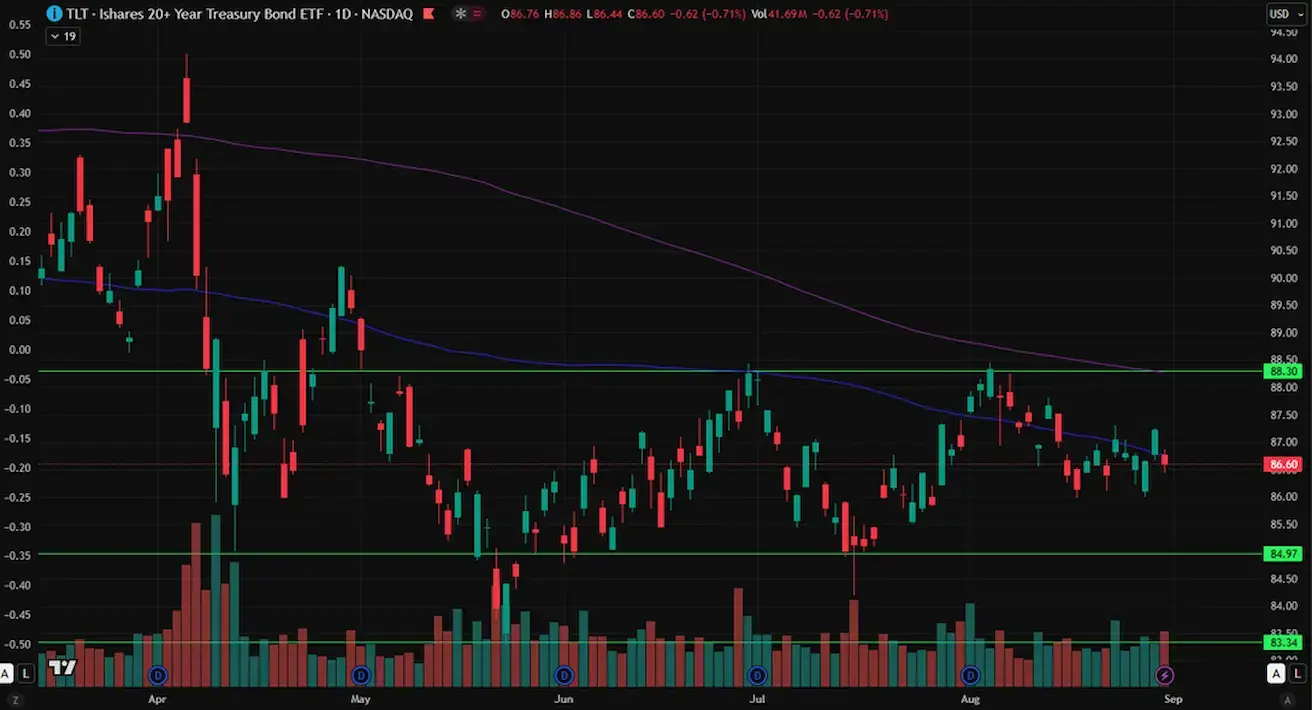Click the asterisk indicator status pill

click(469, 14)
